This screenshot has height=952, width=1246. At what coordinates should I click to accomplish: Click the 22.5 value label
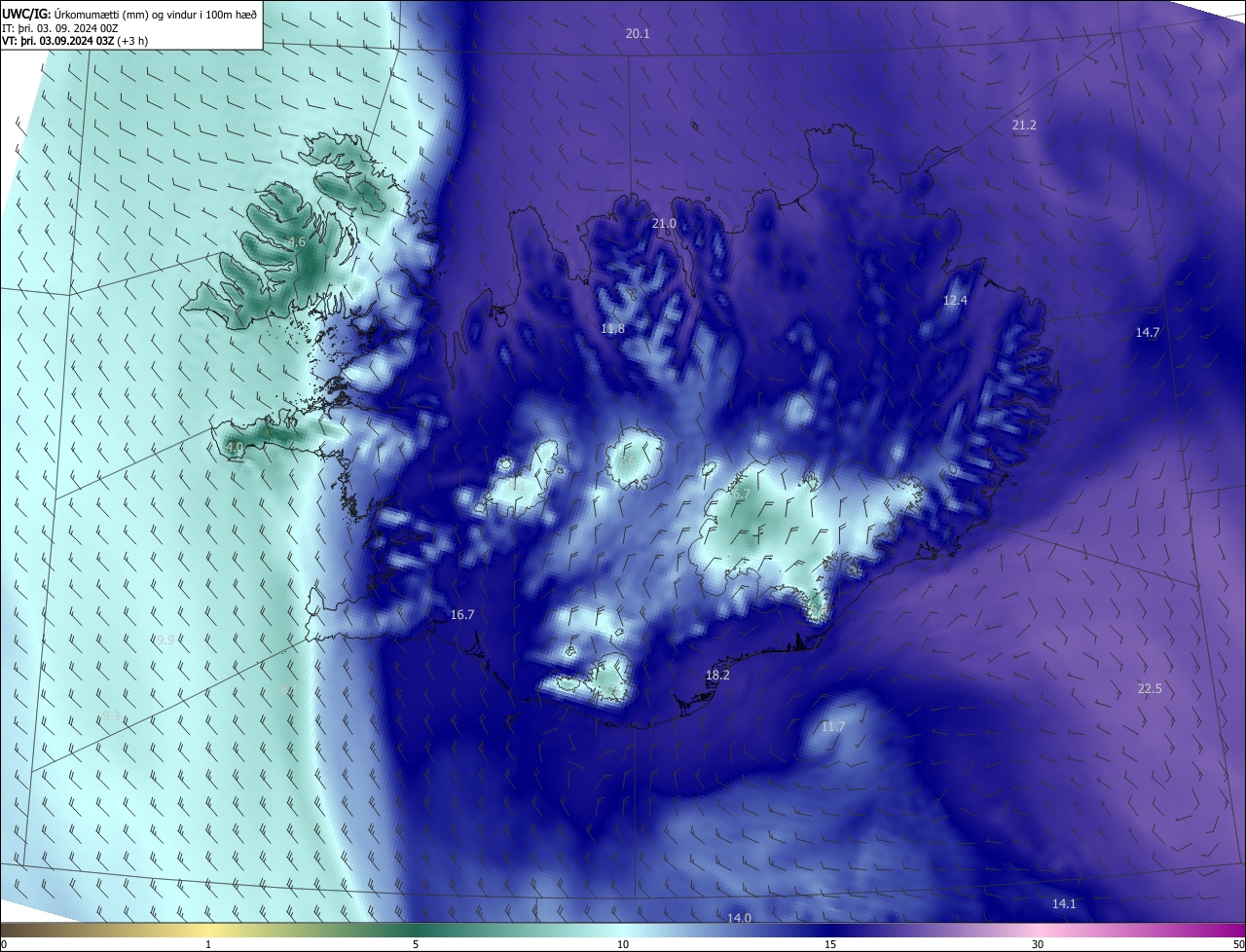[x=1150, y=688]
